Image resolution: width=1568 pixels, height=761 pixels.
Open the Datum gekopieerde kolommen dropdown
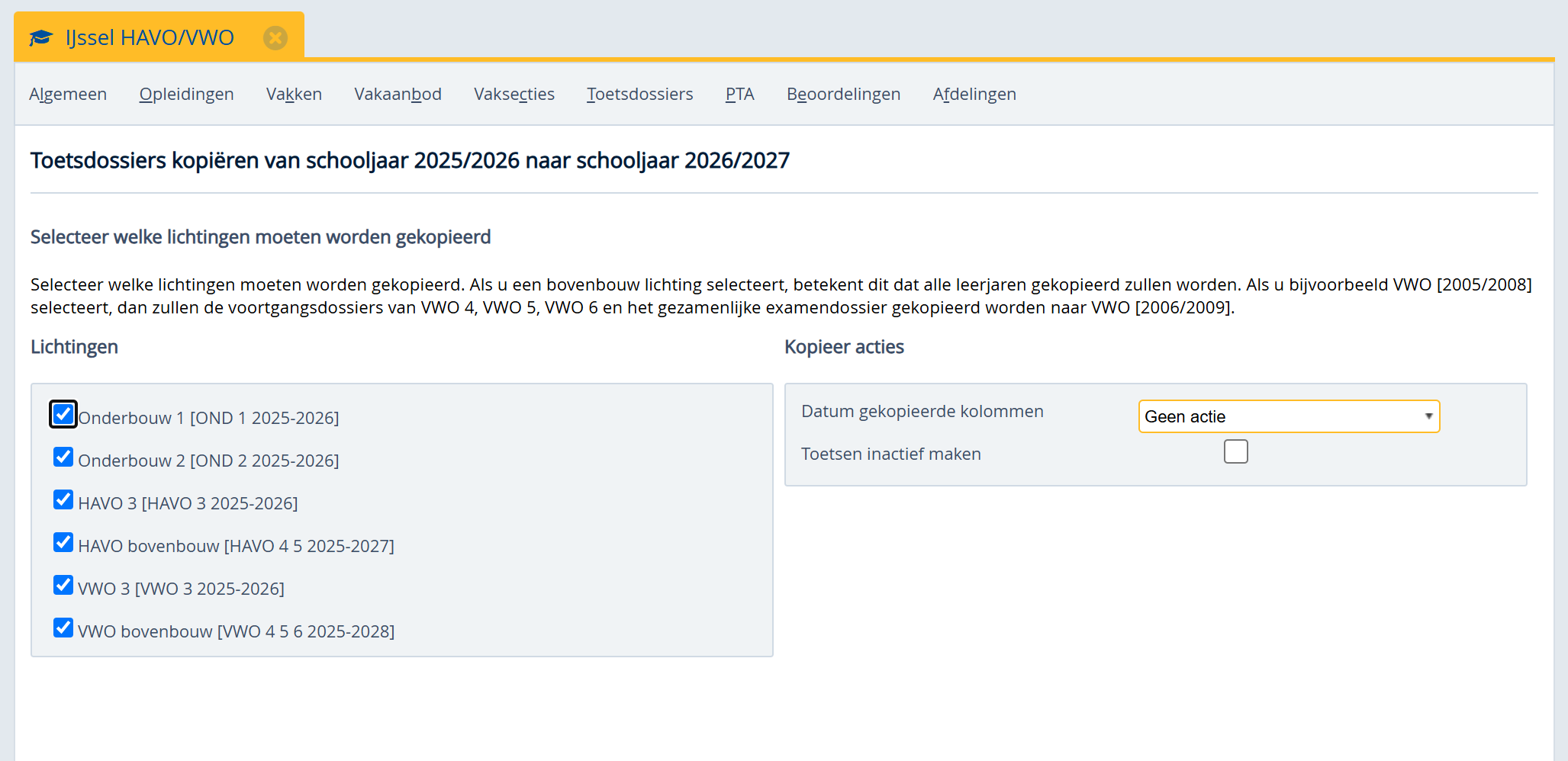1288,416
